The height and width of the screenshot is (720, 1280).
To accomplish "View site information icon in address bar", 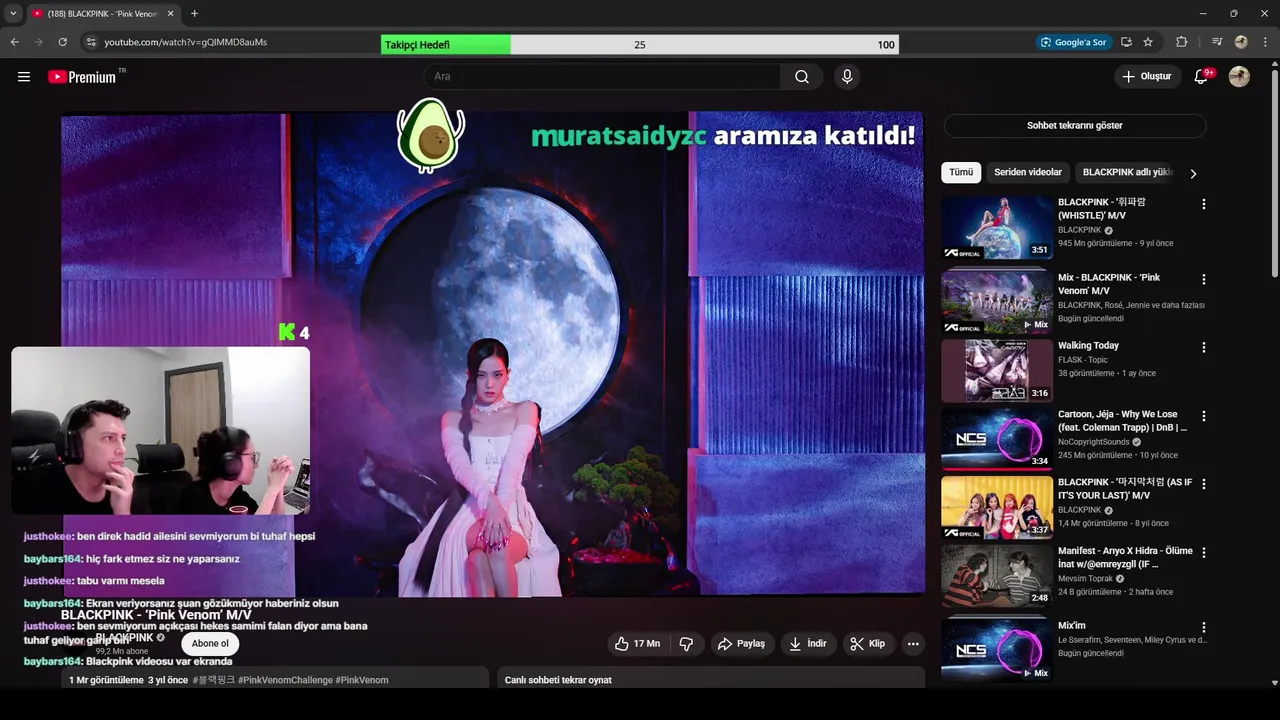I will coord(90,42).
